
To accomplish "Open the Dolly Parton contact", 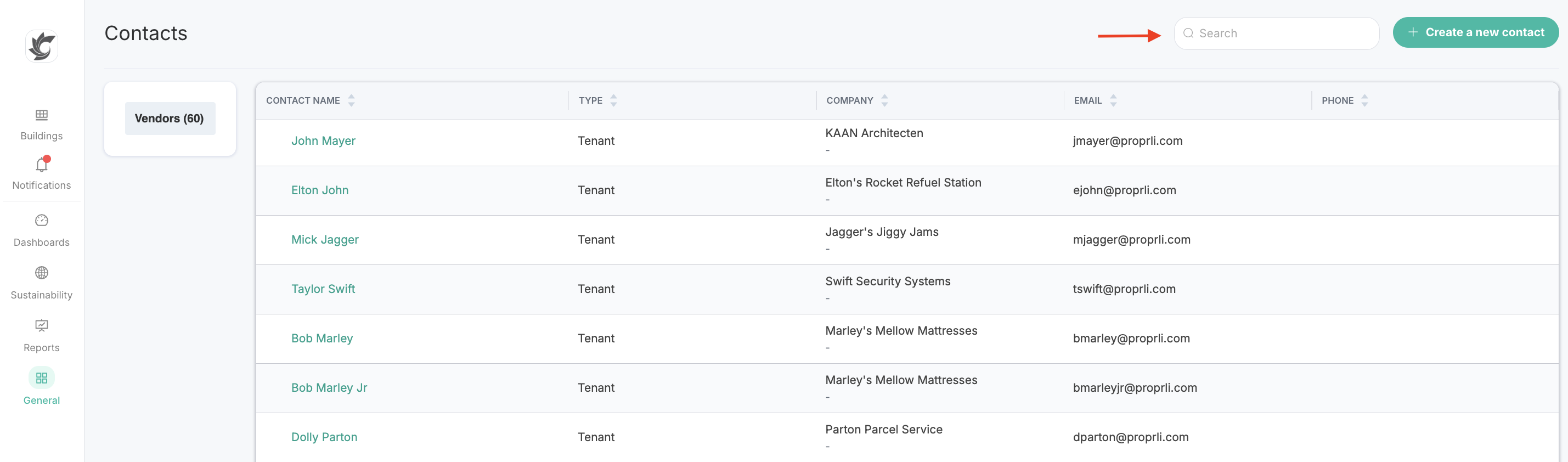I will pyautogui.click(x=324, y=437).
